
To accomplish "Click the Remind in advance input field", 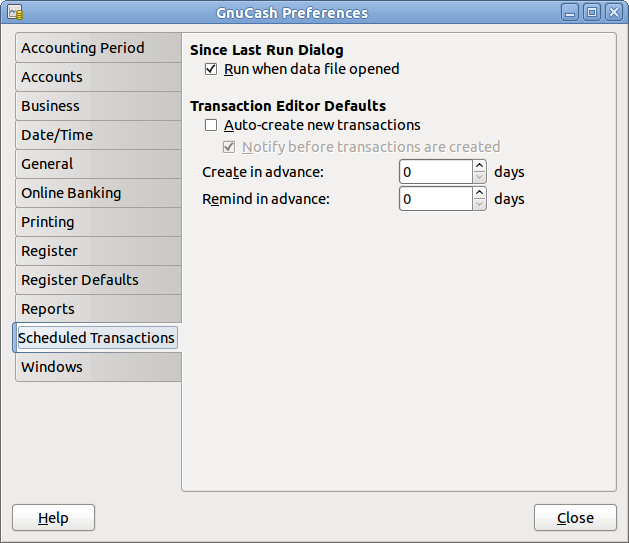I will (x=435, y=199).
